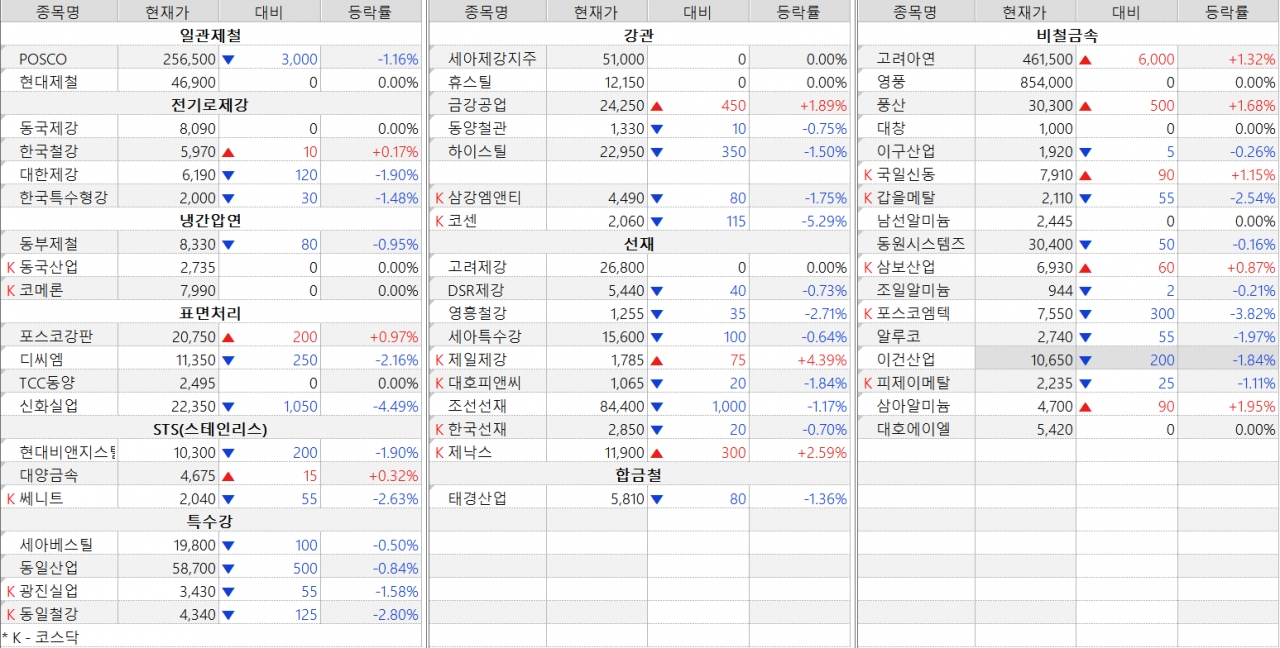The height and width of the screenshot is (648, 1280).
Task: Click 삼강엠앤티 stock name
Action: (x=484, y=197)
